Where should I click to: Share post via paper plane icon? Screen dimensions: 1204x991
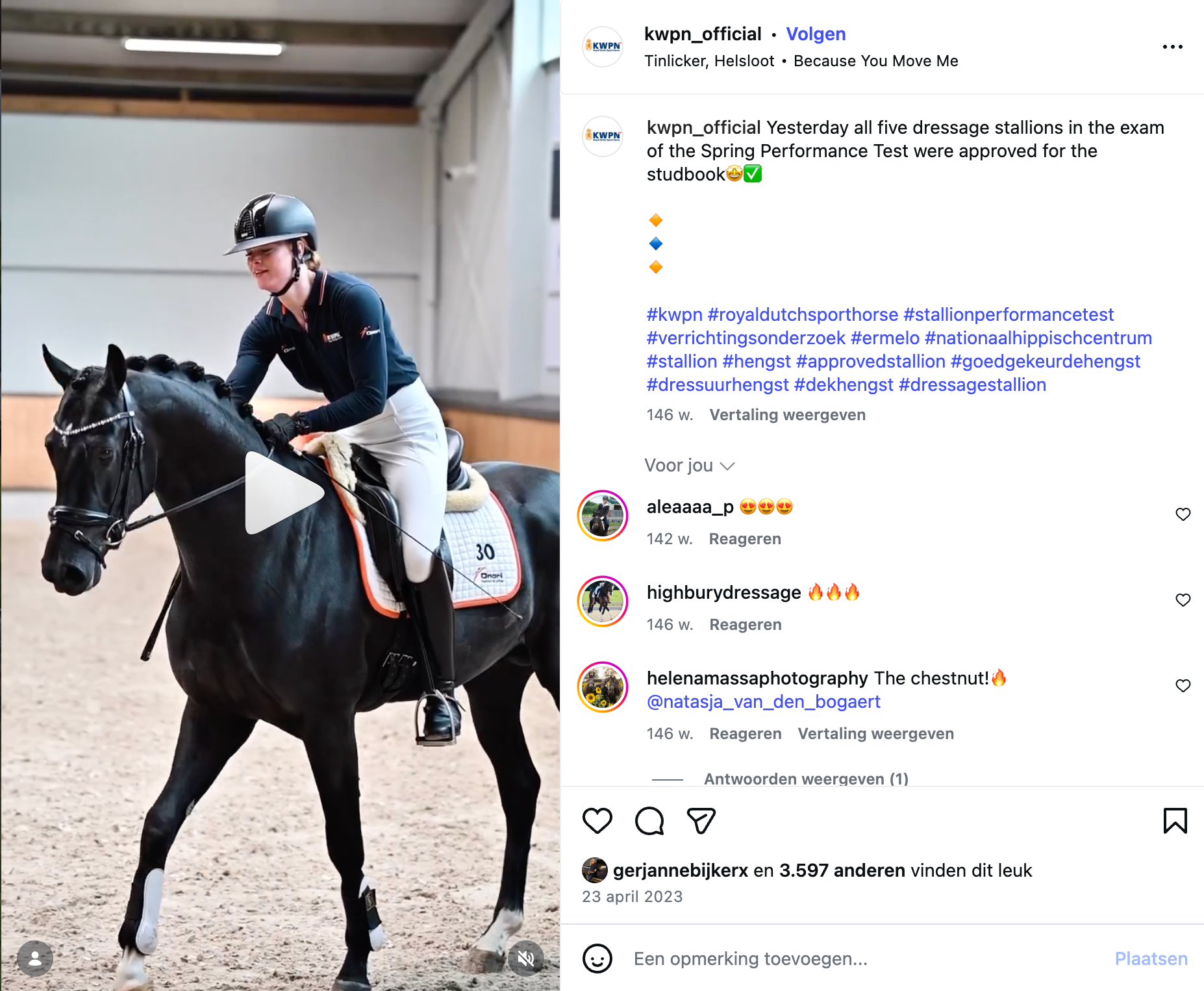pyautogui.click(x=701, y=821)
